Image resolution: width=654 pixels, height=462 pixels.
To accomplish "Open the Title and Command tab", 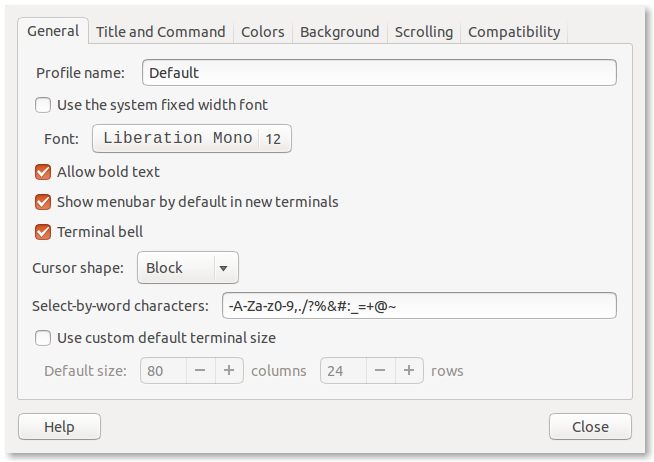I will pos(161,32).
